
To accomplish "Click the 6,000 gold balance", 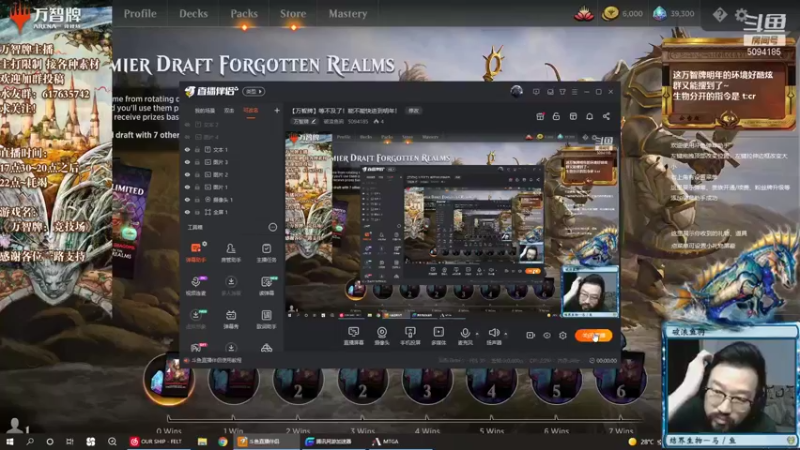I will 622,14.
